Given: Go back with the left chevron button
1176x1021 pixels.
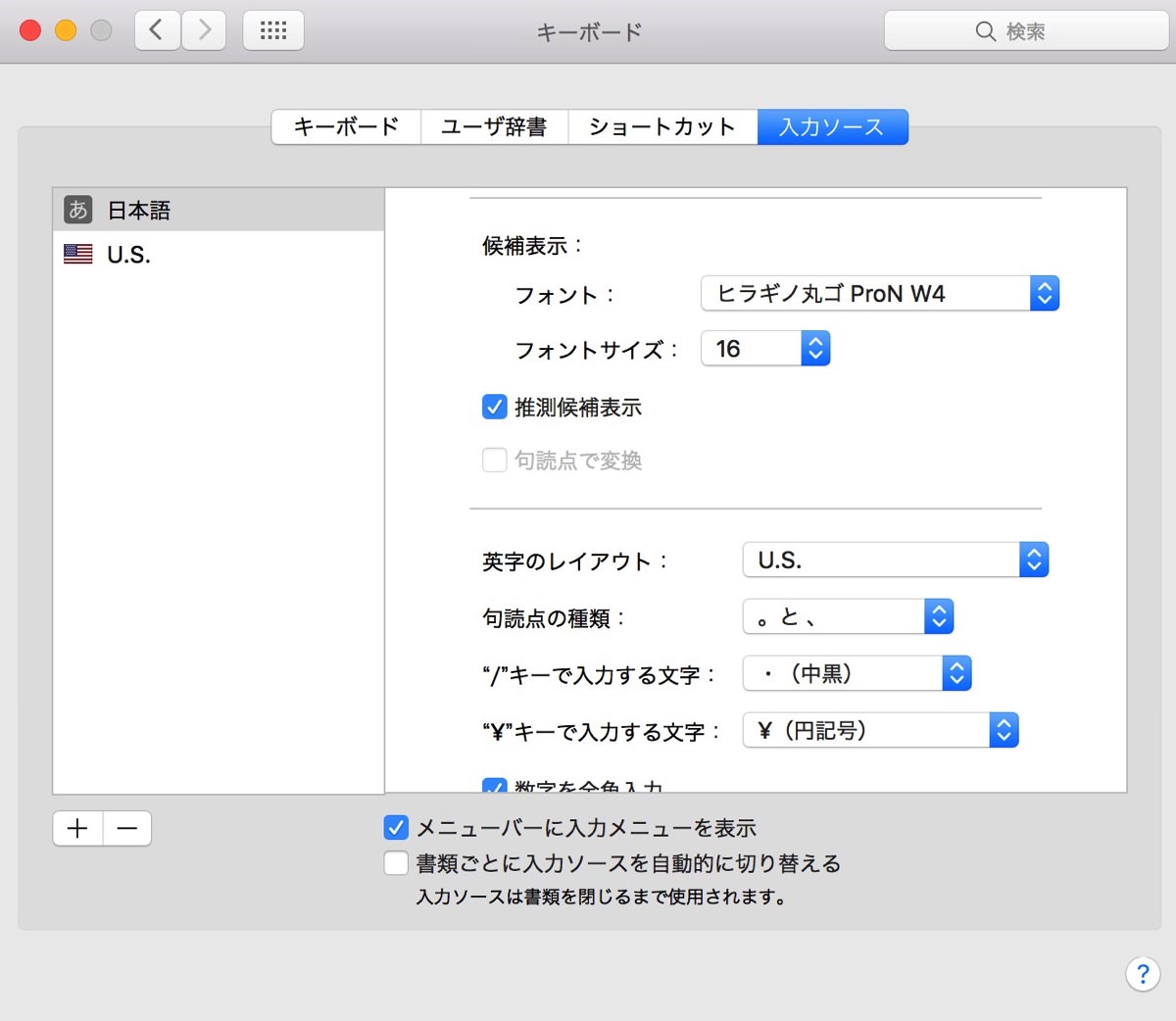Looking at the screenshot, I should pos(157,30).
